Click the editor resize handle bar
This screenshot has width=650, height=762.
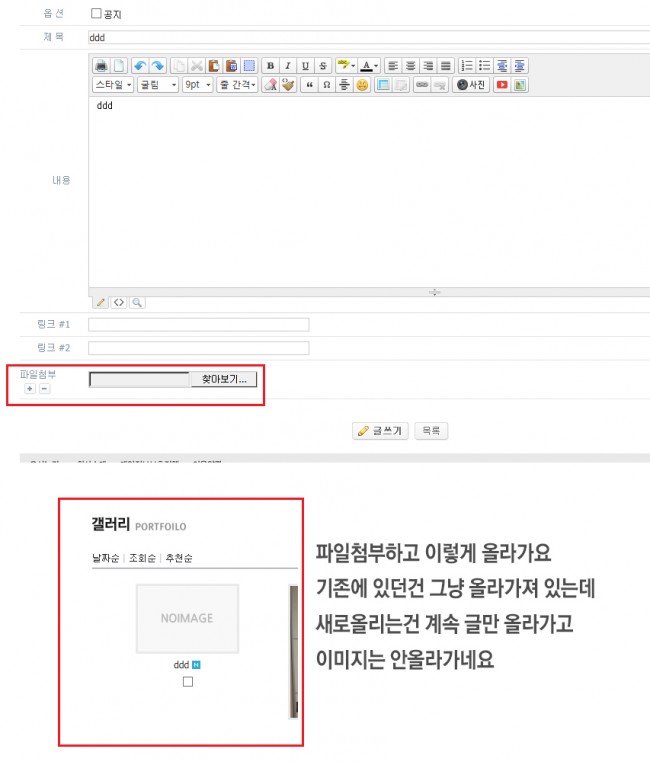(369, 292)
